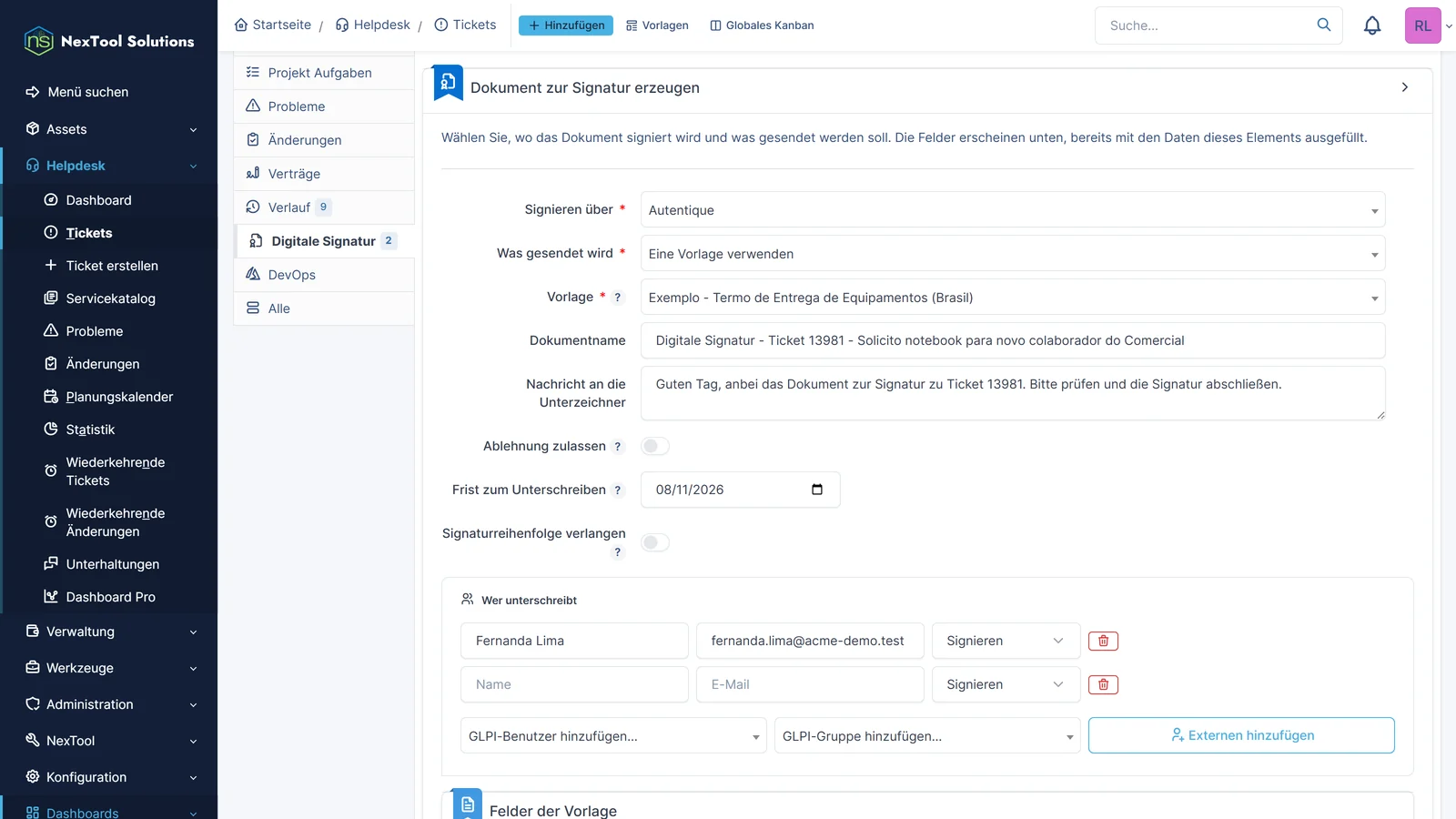Click the search magnifier icon

pyautogui.click(x=1324, y=25)
